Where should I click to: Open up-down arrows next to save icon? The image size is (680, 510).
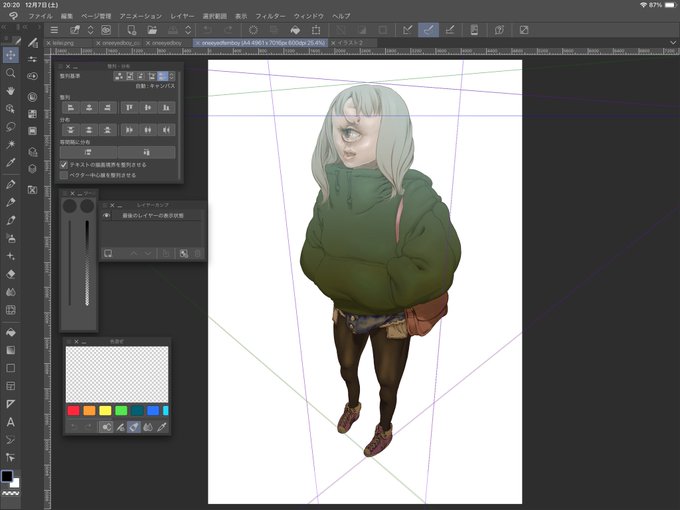(188, 30)
